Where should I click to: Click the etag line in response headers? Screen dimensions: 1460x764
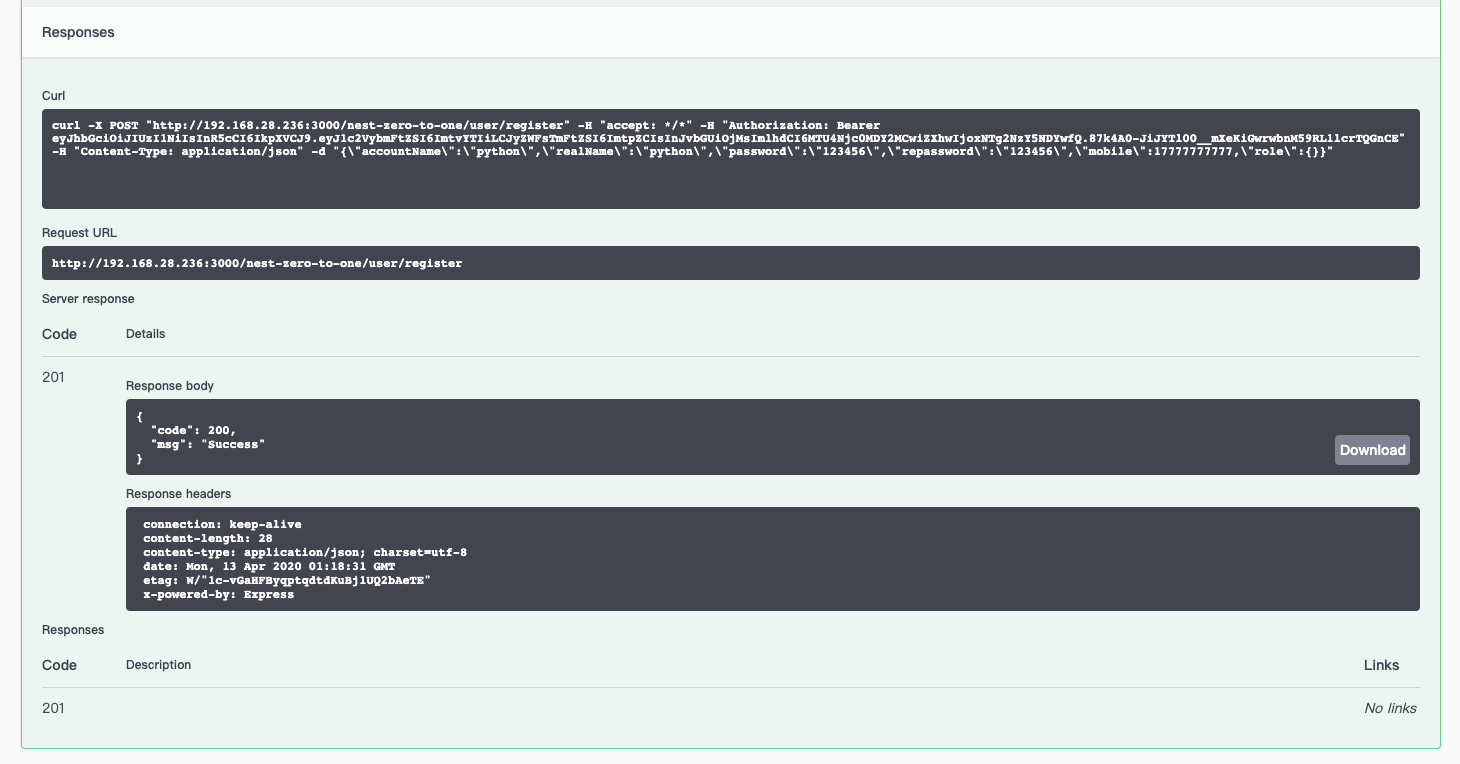tap(287, 580)
